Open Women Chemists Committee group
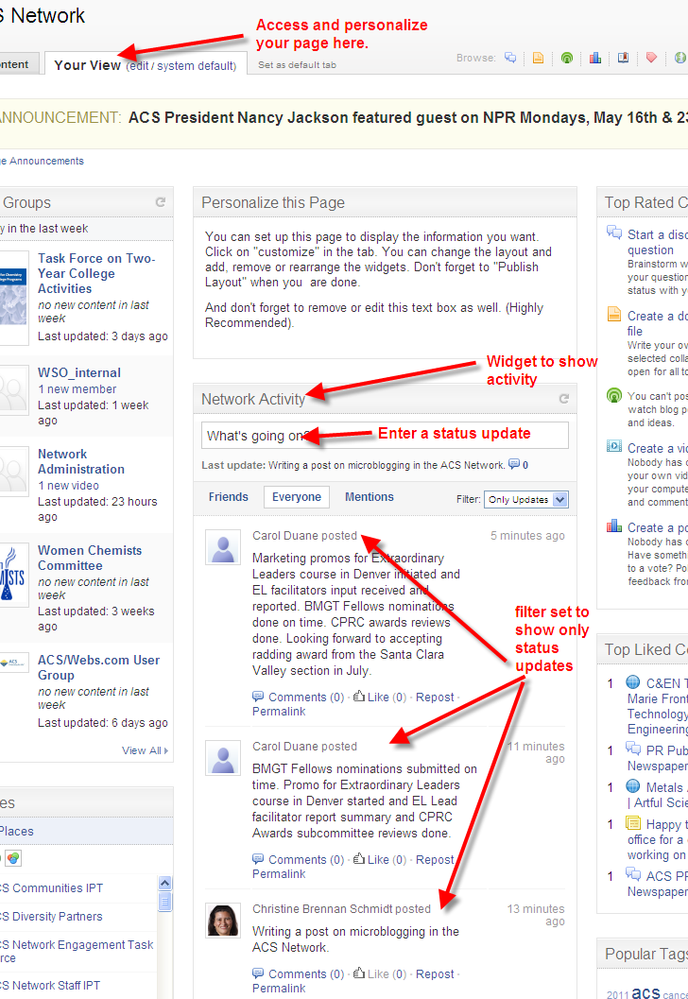This screenshot has height=999, width=688. (x=90, y=558)
